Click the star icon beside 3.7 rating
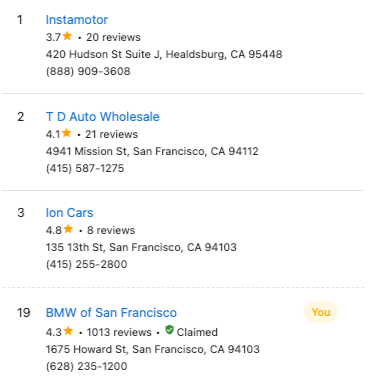 (67, 36)
